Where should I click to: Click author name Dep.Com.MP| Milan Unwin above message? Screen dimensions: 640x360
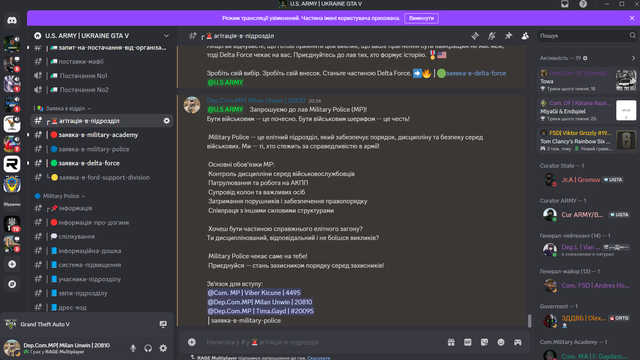[x=256, y=100]
